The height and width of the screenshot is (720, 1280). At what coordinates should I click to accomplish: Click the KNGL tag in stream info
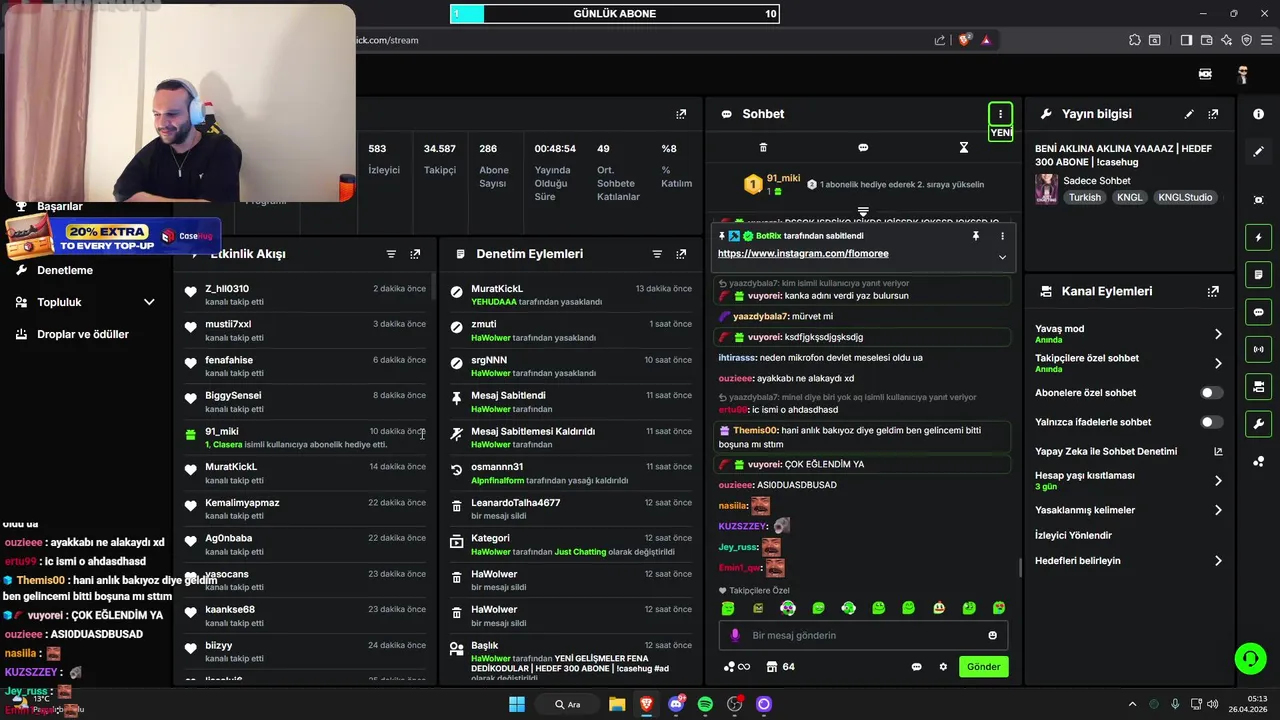pos(1129,197)
